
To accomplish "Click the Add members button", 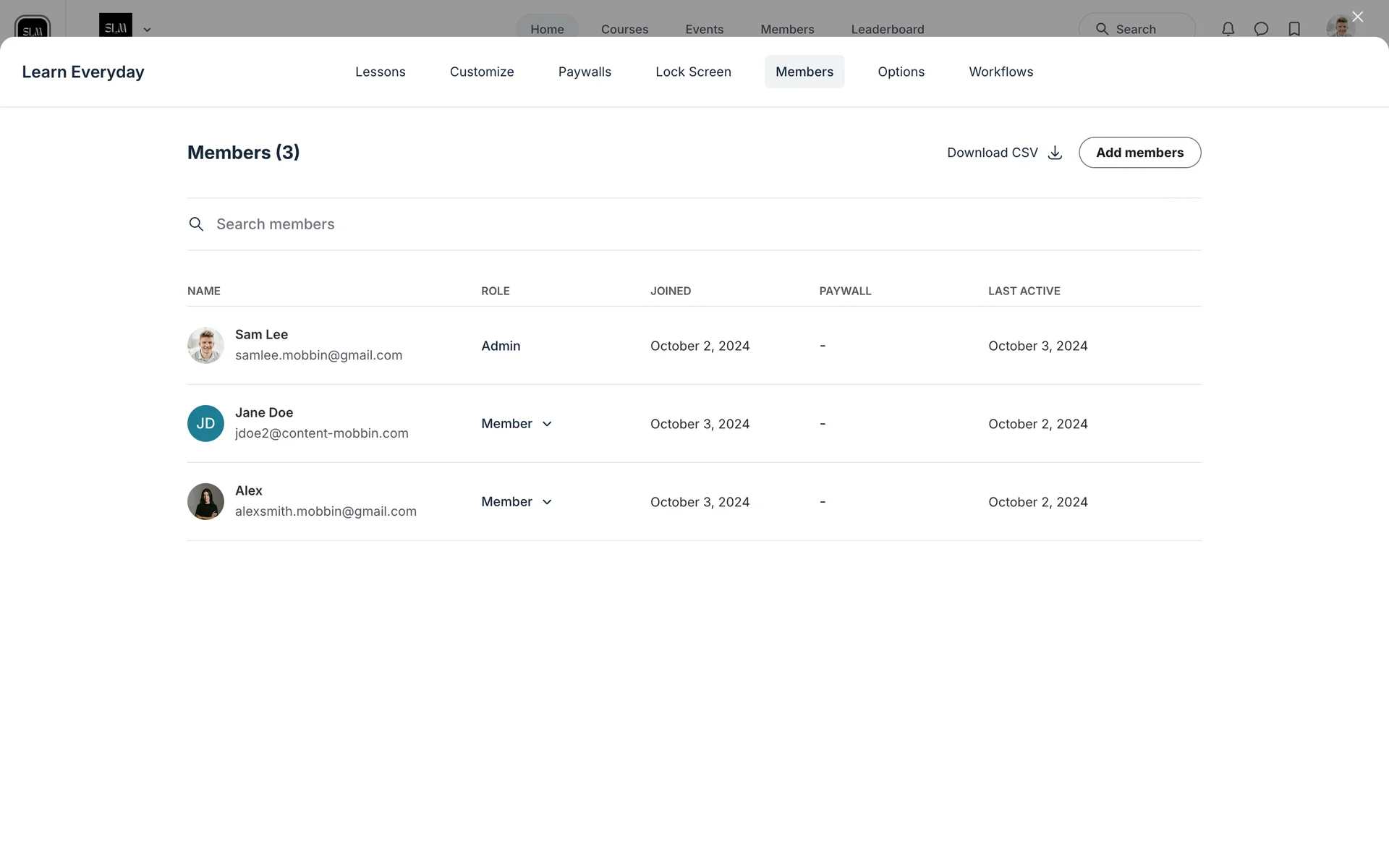I will (1139, 153).
